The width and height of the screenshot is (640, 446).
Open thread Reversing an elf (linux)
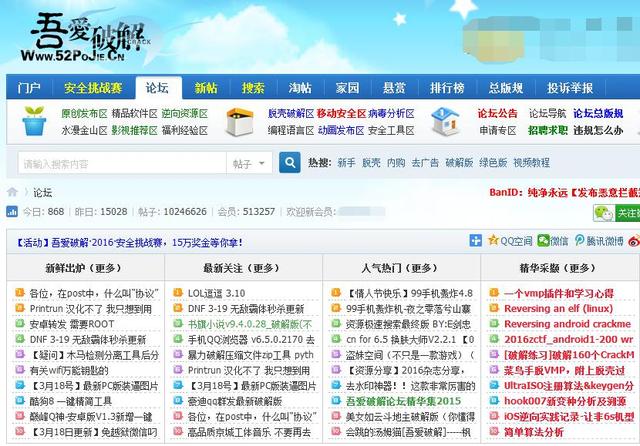pyautogui.click(x=558, y=308)
